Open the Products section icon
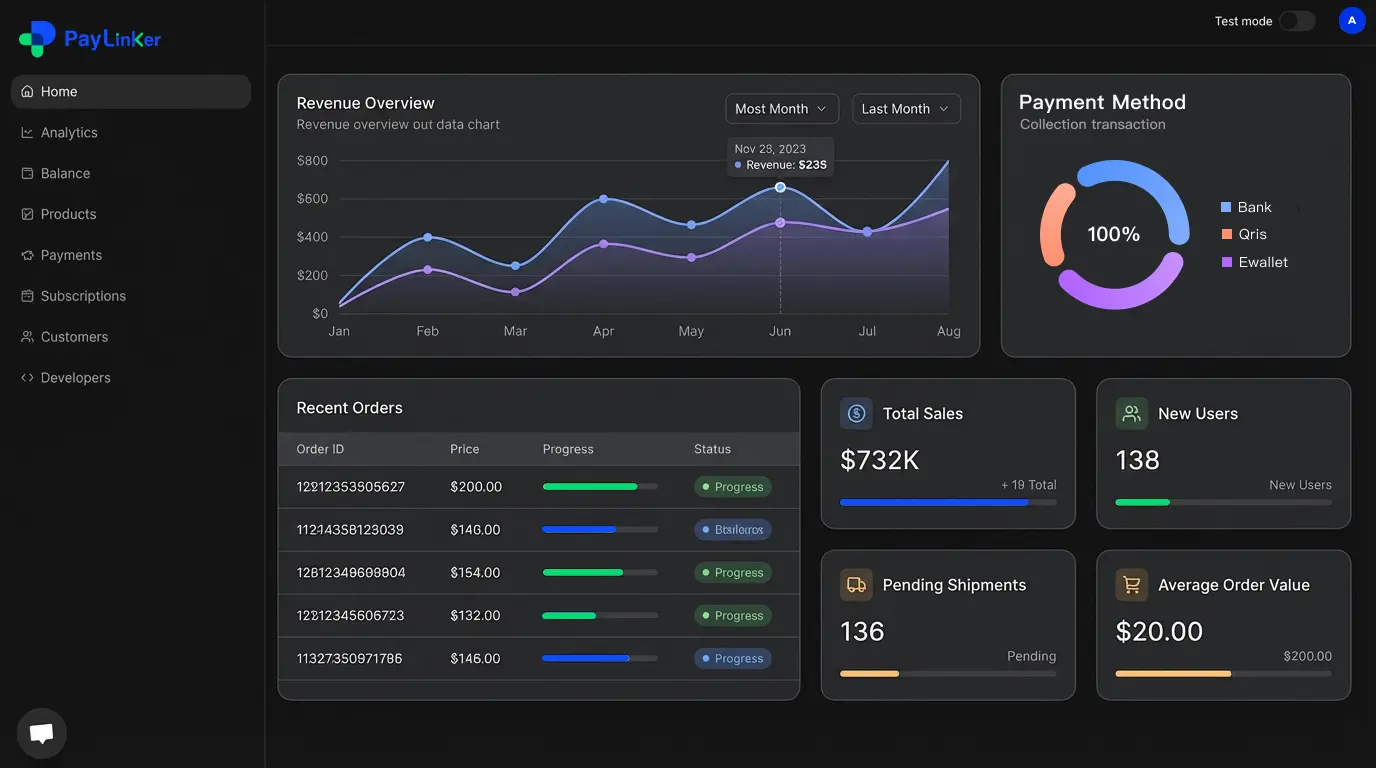 26,214
